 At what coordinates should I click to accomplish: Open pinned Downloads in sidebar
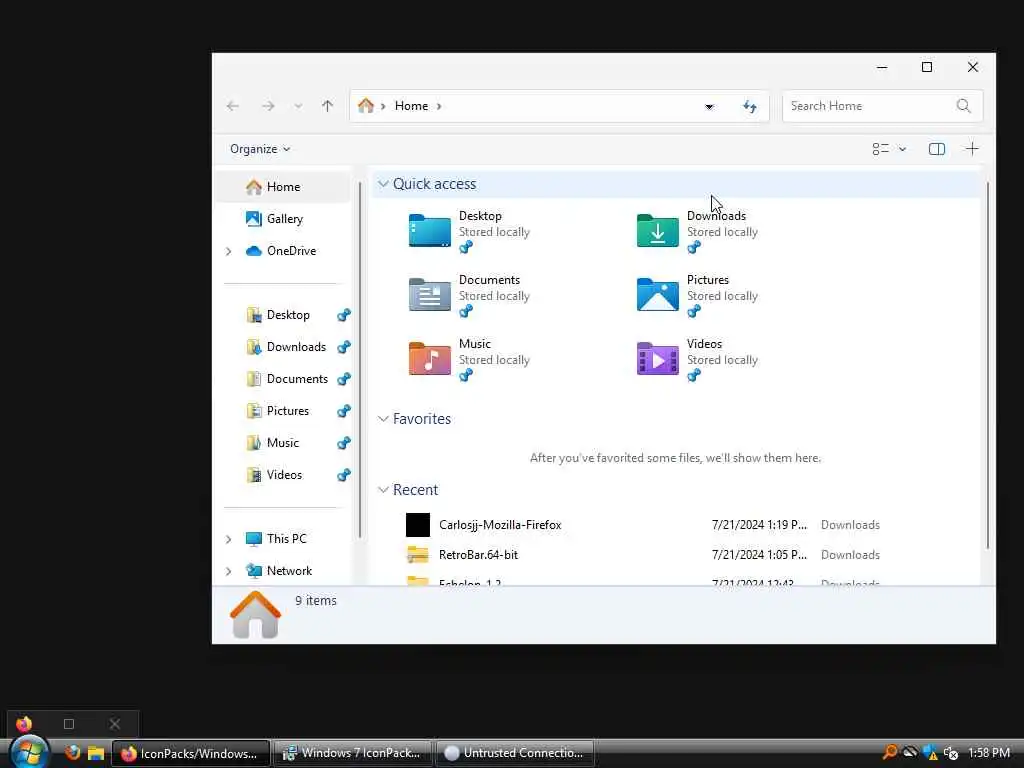click(x=296, y=347)
